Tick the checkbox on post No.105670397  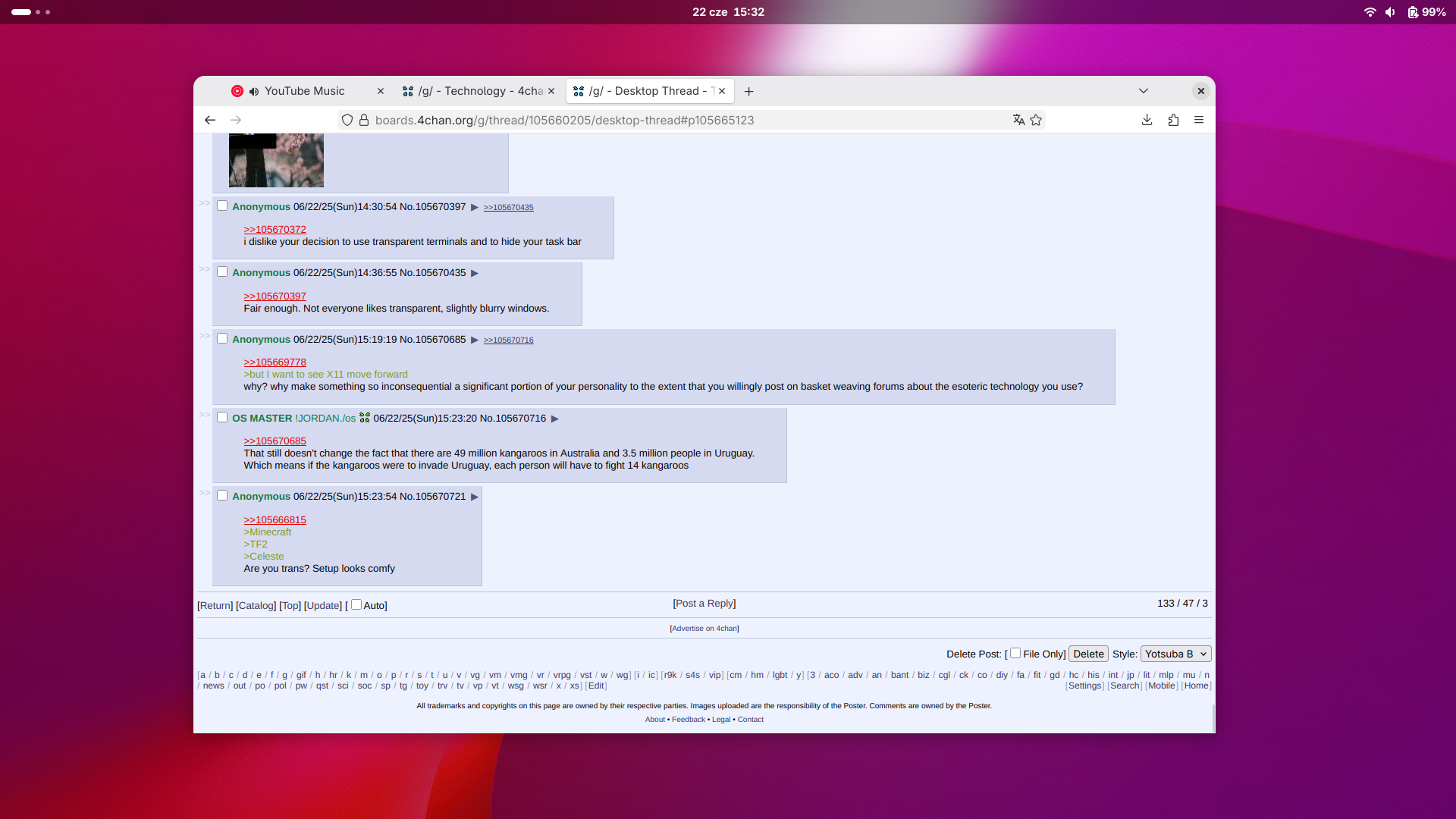(x=222, y=206)
